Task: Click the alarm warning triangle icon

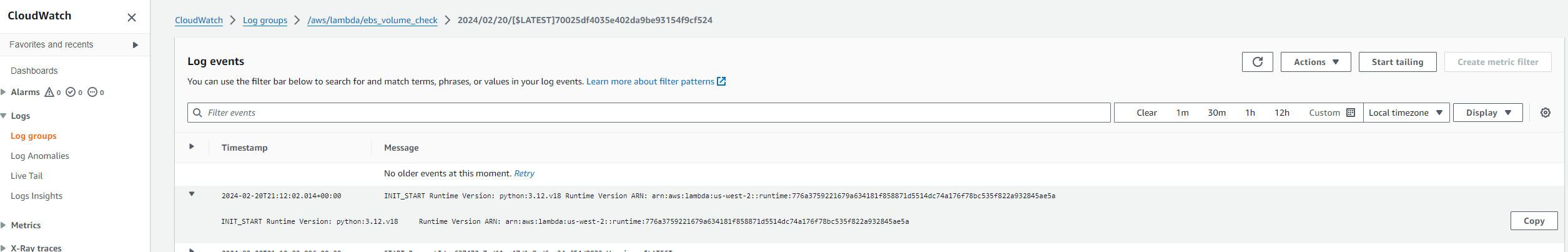Action: click(x=49, y=92)
